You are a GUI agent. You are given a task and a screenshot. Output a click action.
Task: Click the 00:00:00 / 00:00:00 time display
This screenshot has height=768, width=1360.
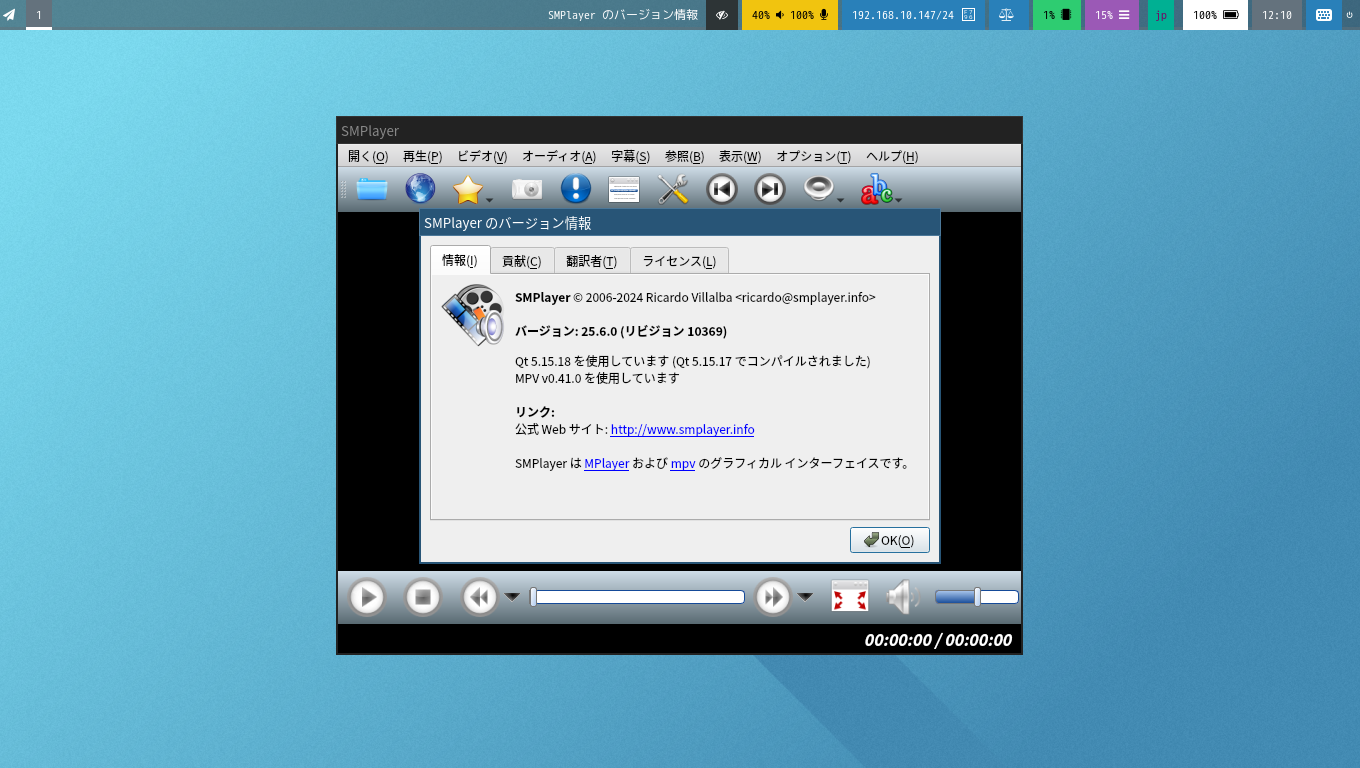(x=938, y=640)
